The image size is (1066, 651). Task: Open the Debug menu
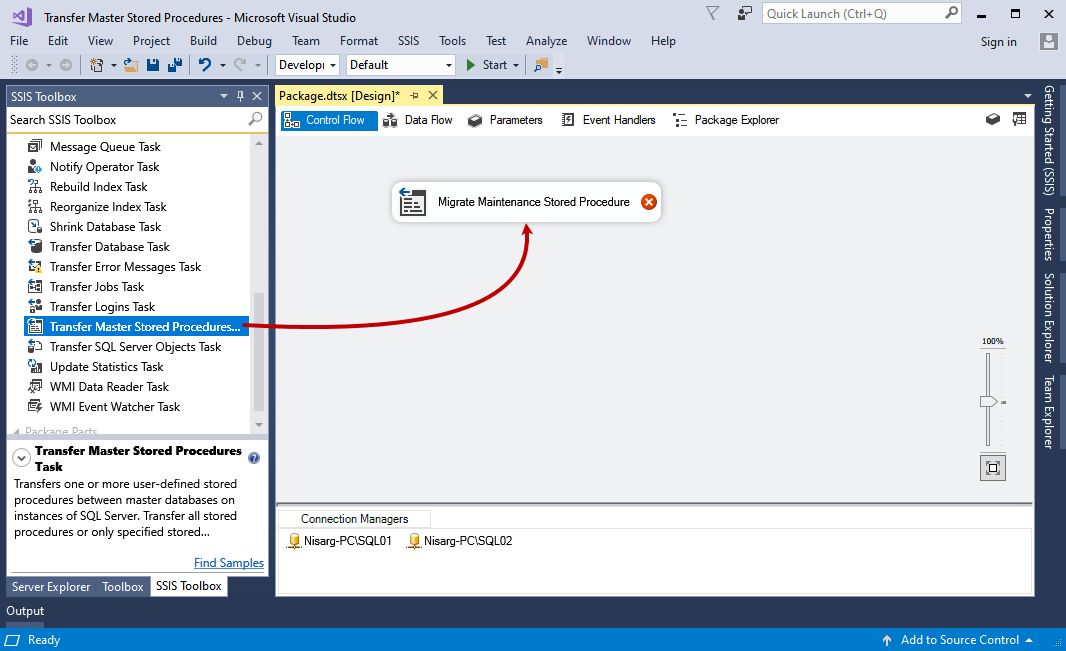point(254,41)
